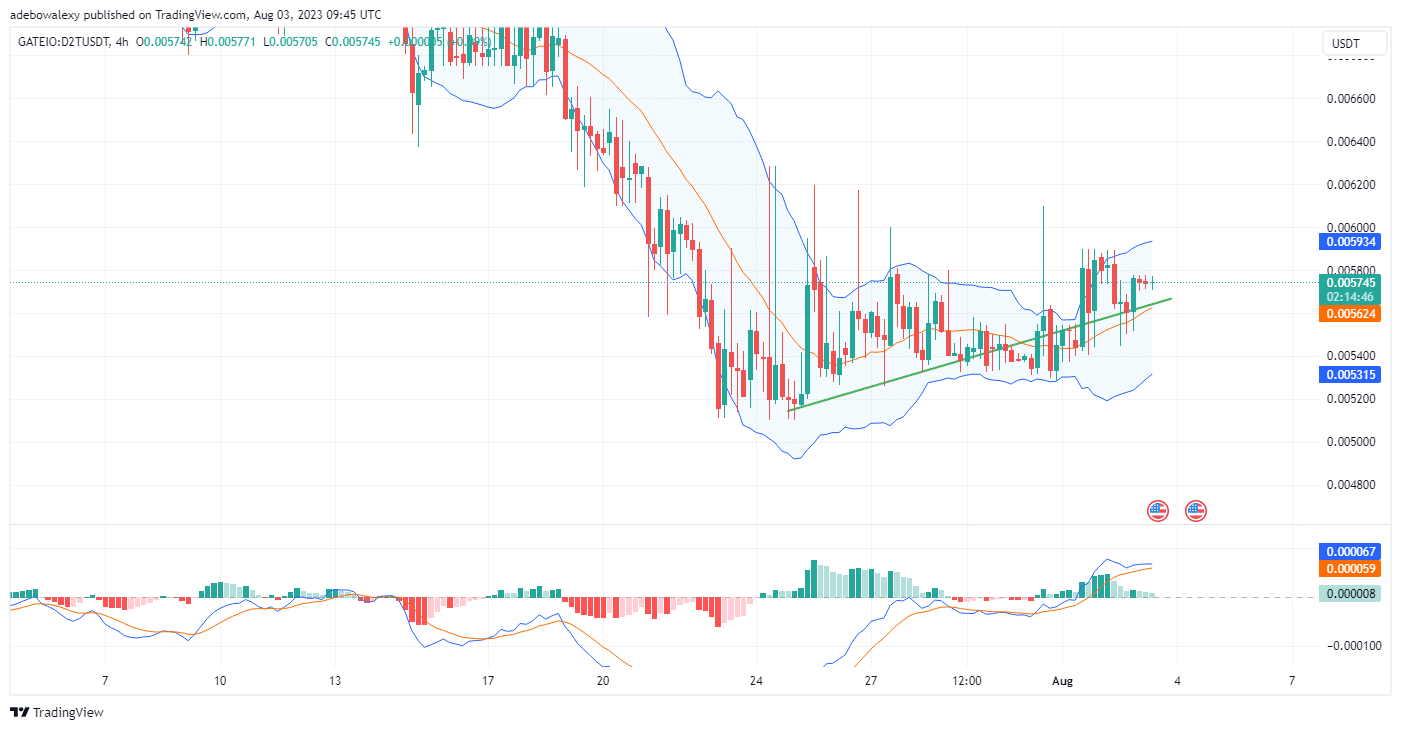This screenshot has height=730, width=1401.
Task: Click the first US flag event marker
Action: tap(1158, 511)
